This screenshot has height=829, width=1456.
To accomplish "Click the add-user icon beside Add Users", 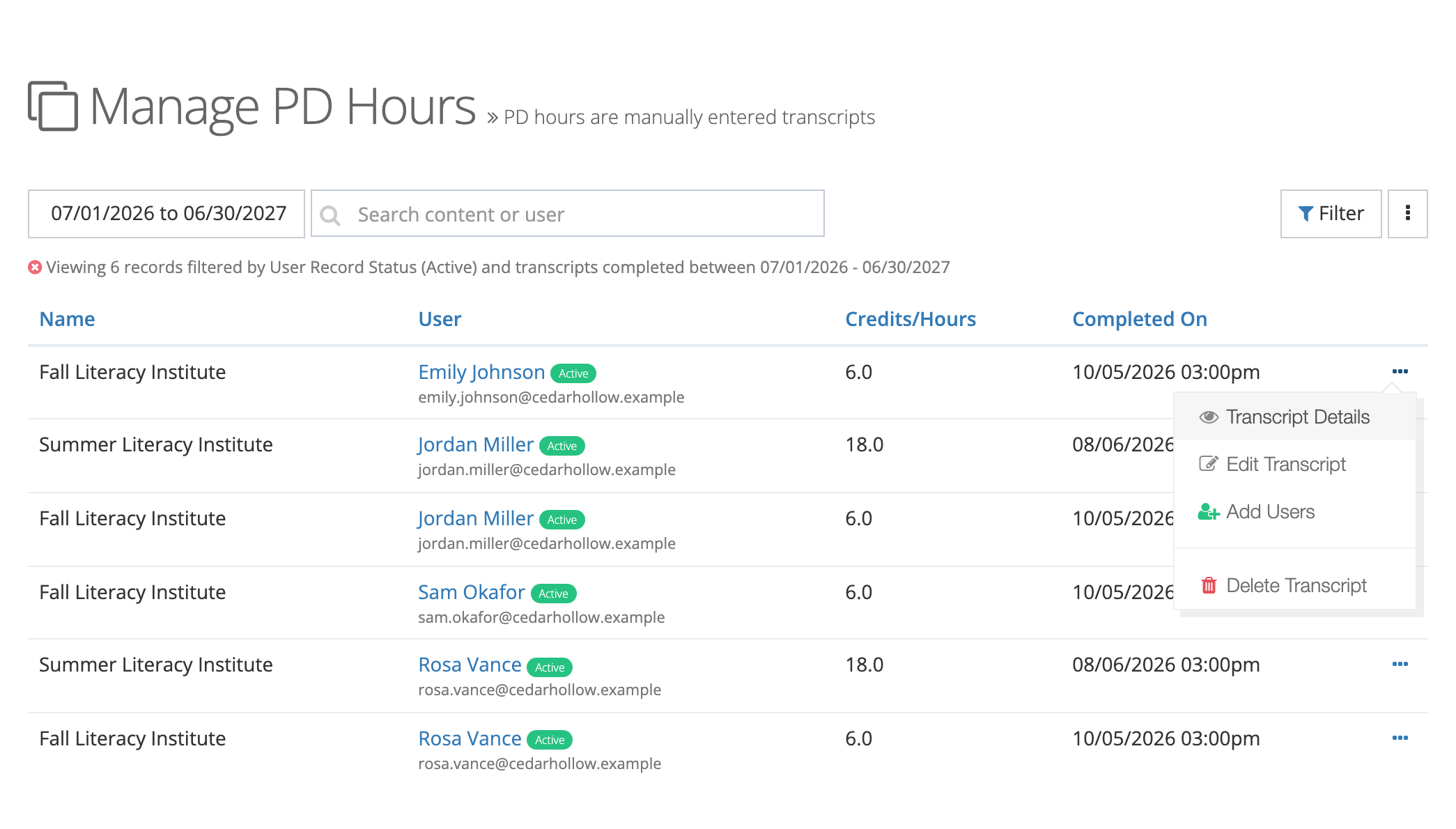I will pos(1209,512).
